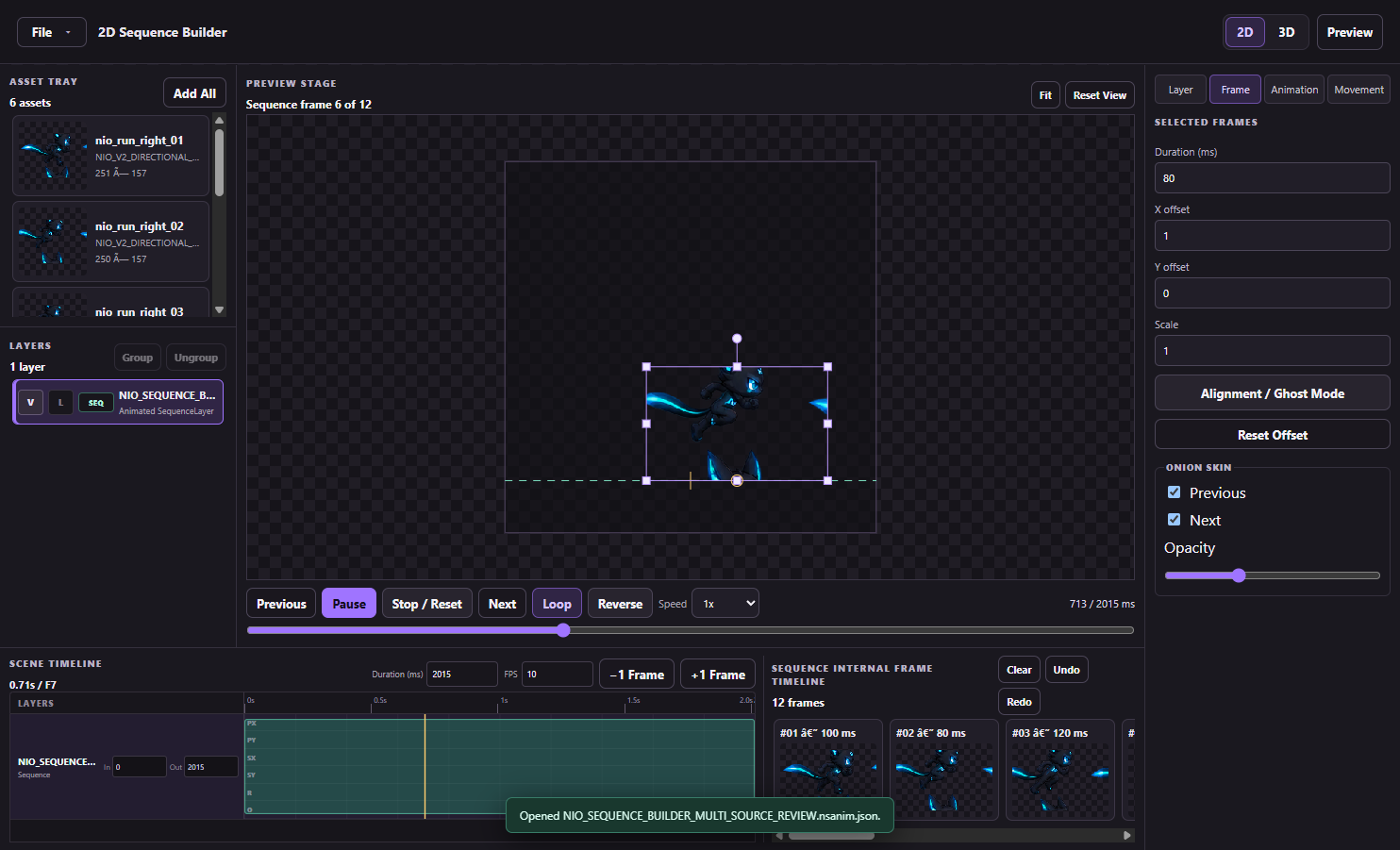This screenshot has height=850, width=1400.
Task: Toggle Loop playback
Action: click(557, 604)
